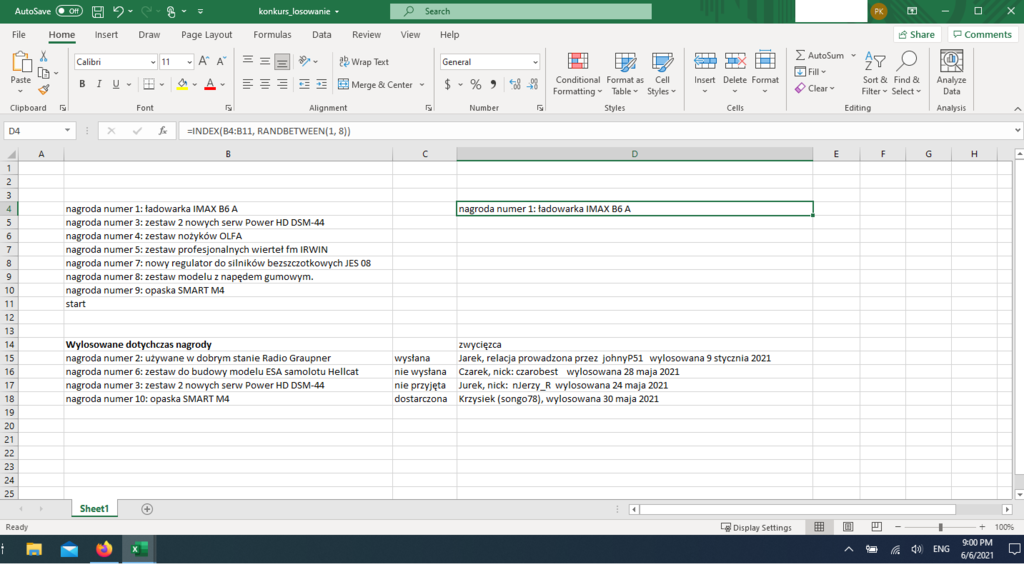
Task: Open the Calibri font name dropdown
Action: point(151,62)
